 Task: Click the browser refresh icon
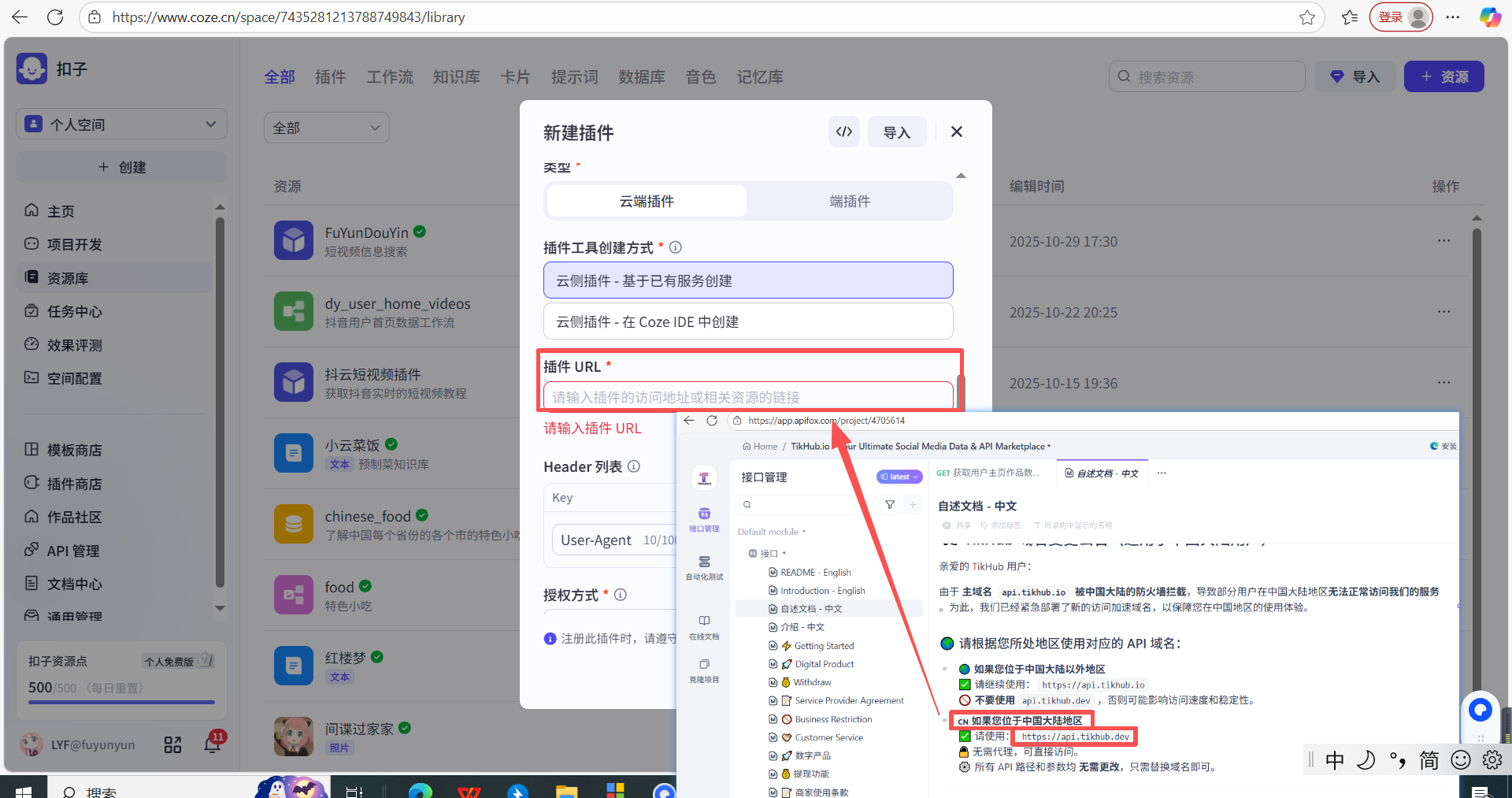point(55,17)
